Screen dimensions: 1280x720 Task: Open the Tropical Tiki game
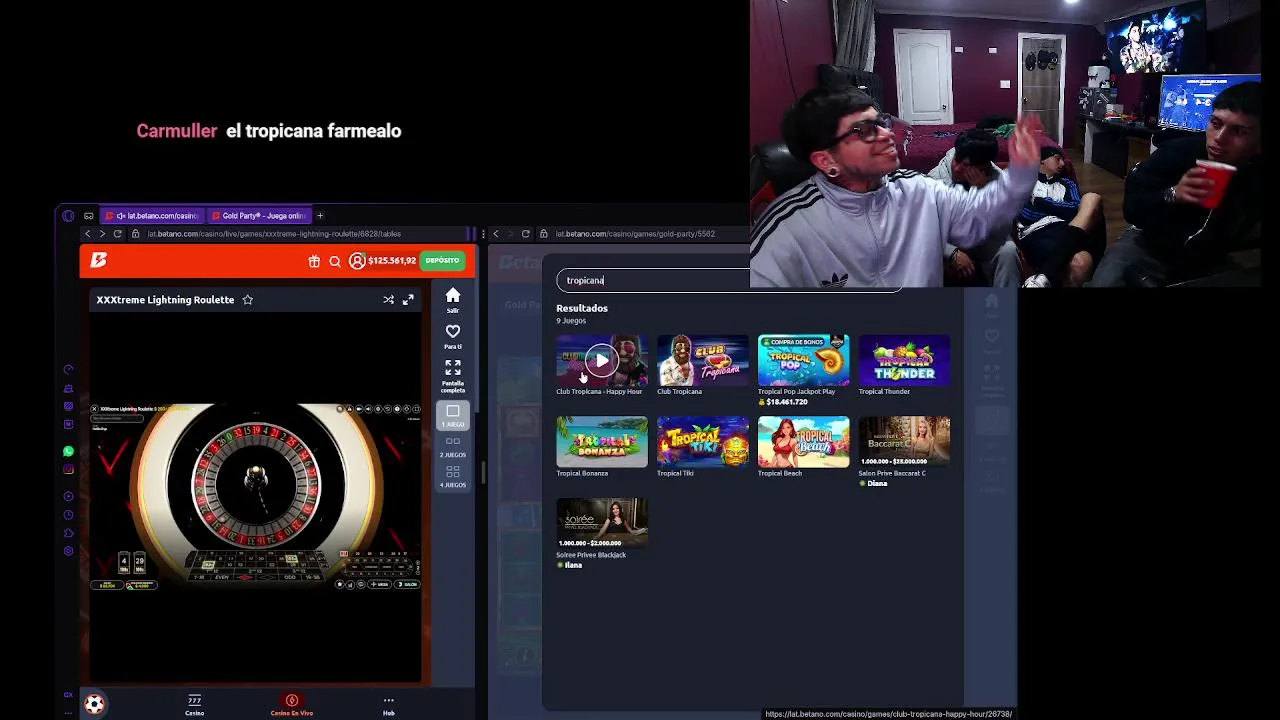(702, 442)
